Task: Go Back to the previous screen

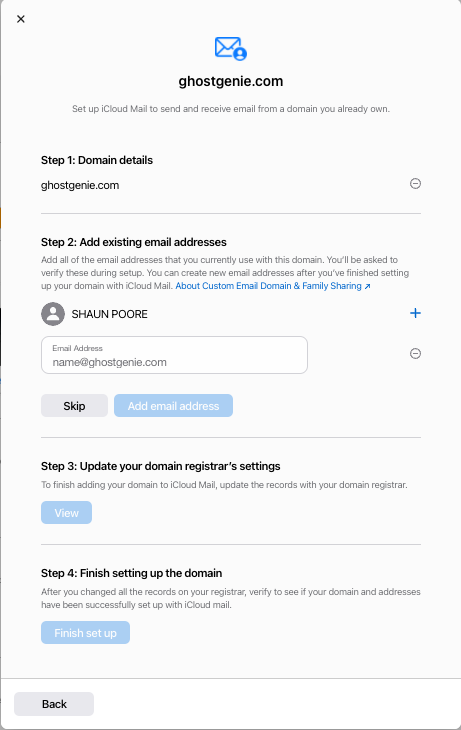Action: pos(54,704)
